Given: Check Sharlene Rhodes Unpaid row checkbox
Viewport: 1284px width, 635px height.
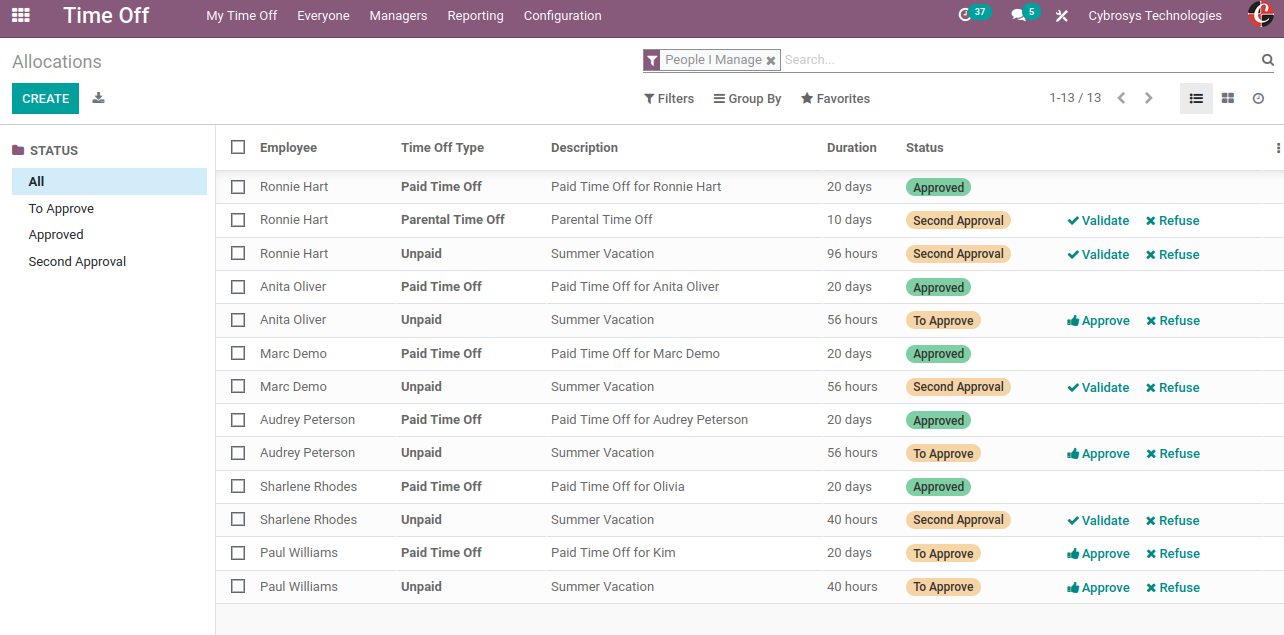Looking at the screenshot, I should tap(238, 520).
